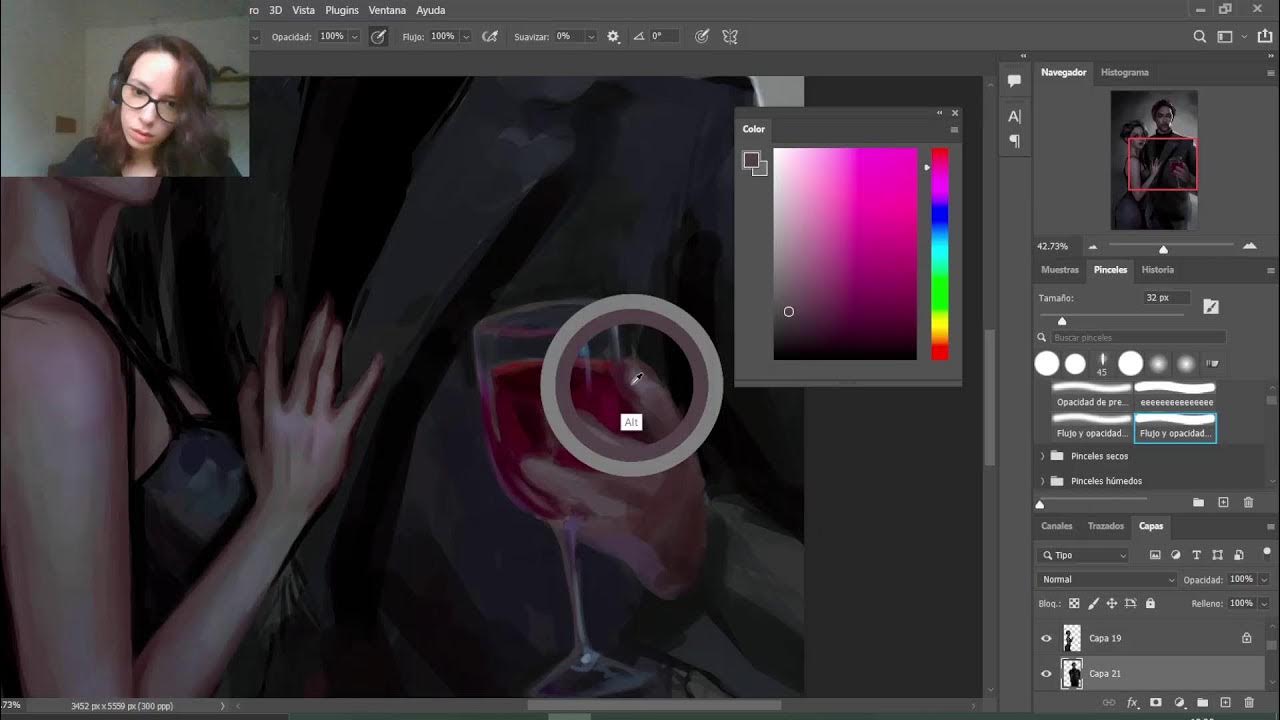
Task: Open brush settings panel toggle icon
Action: click(x=1211, y=306)
